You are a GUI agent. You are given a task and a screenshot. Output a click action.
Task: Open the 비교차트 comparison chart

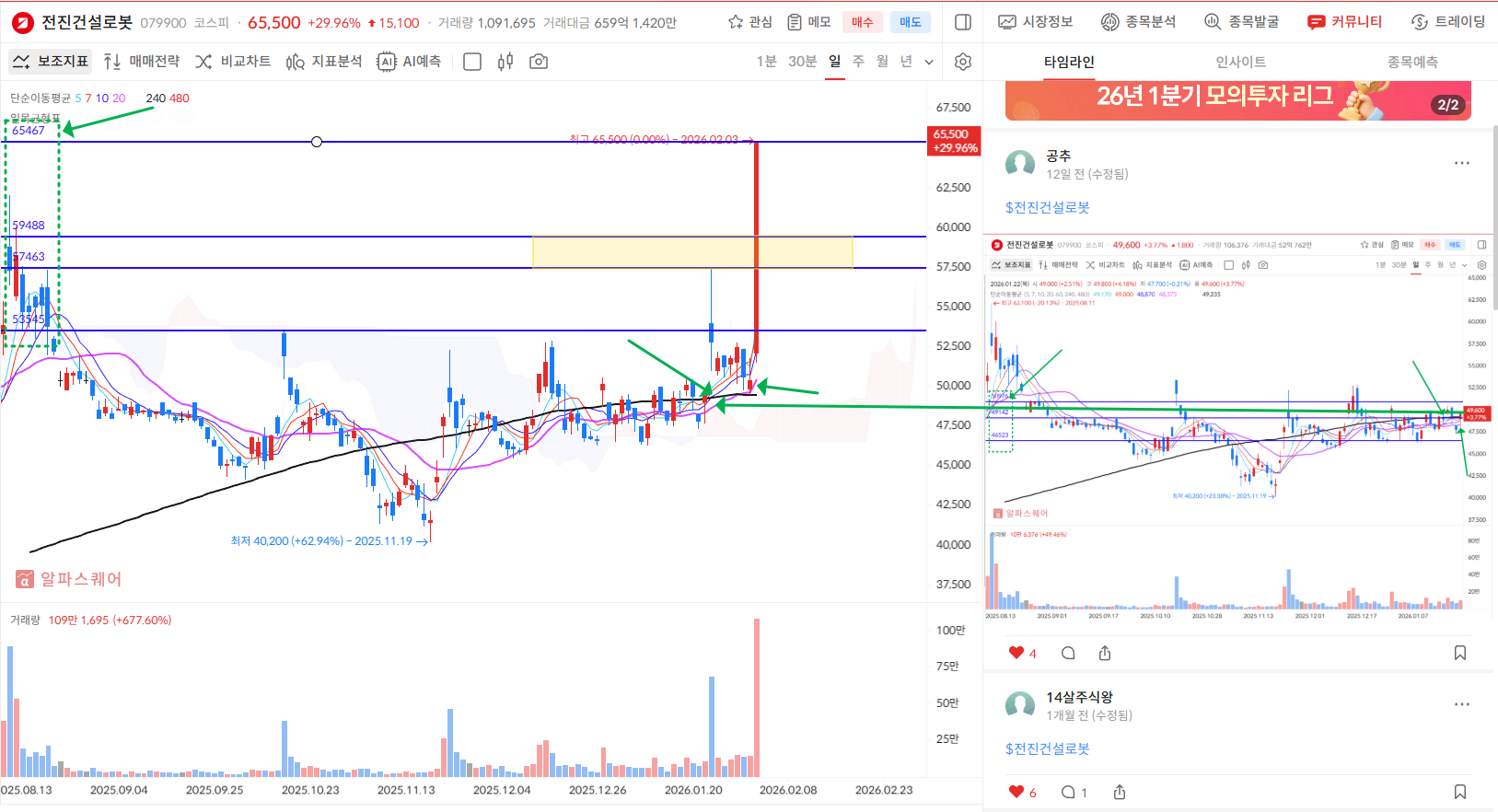[x=233, y=62]
